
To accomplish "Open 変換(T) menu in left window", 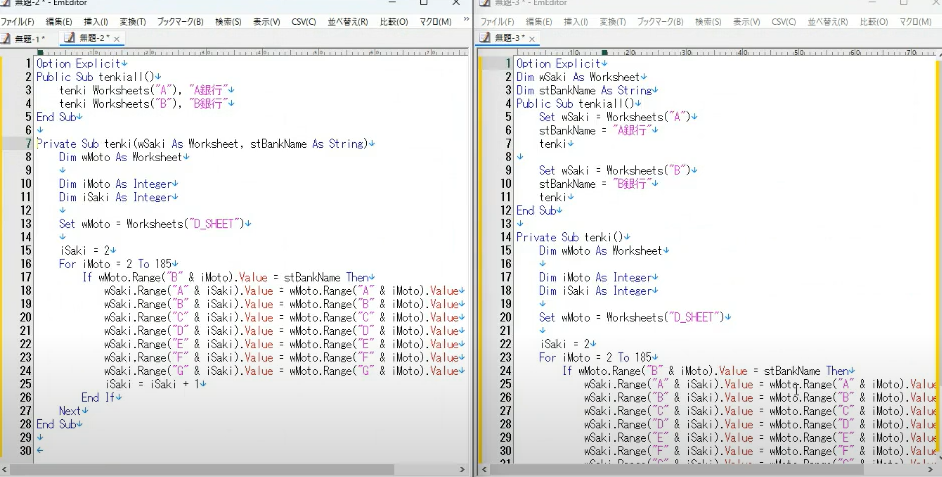I will 133,21.
